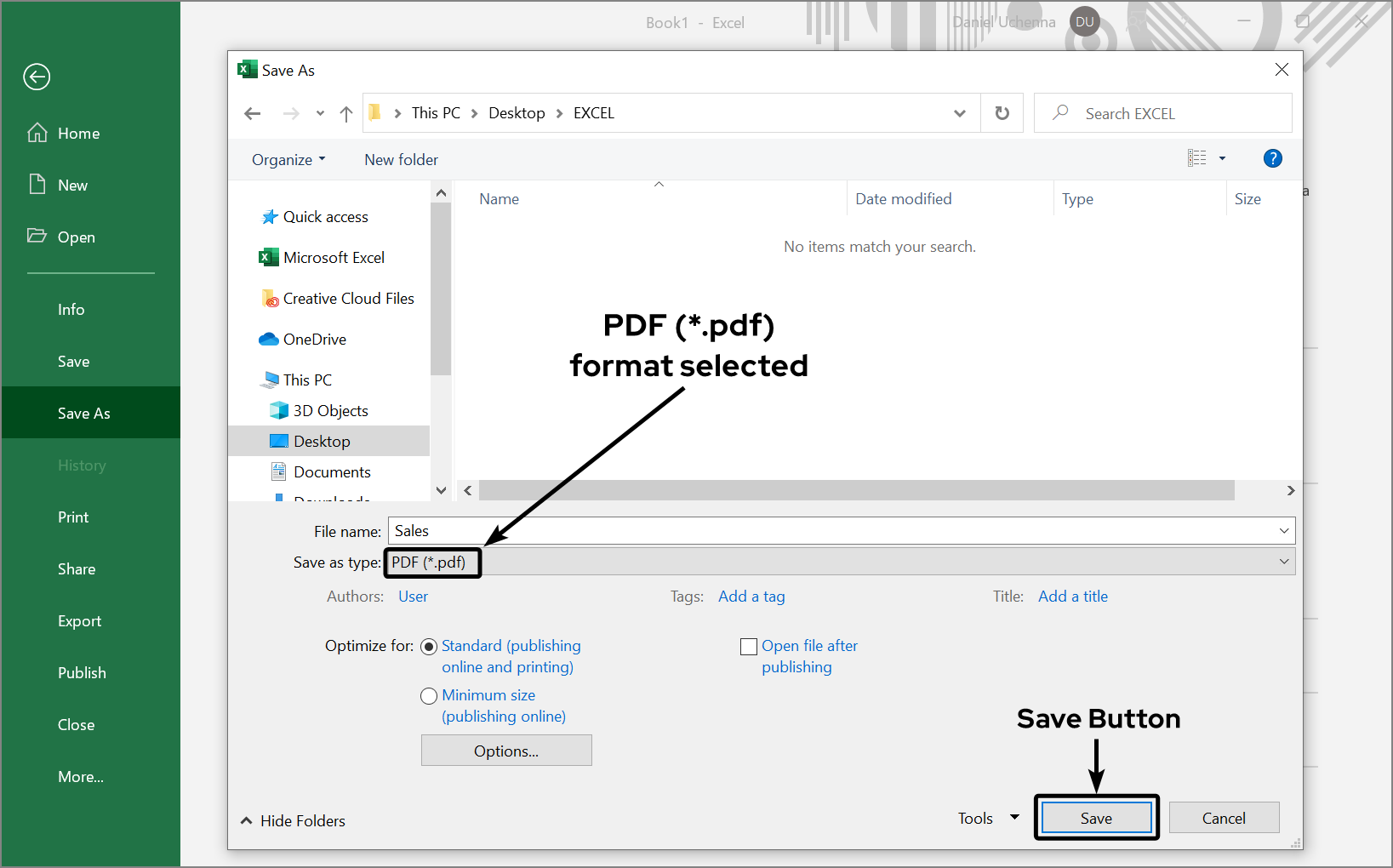Click the refresh icon in address bar
1393x868 pixels.
1002,112
